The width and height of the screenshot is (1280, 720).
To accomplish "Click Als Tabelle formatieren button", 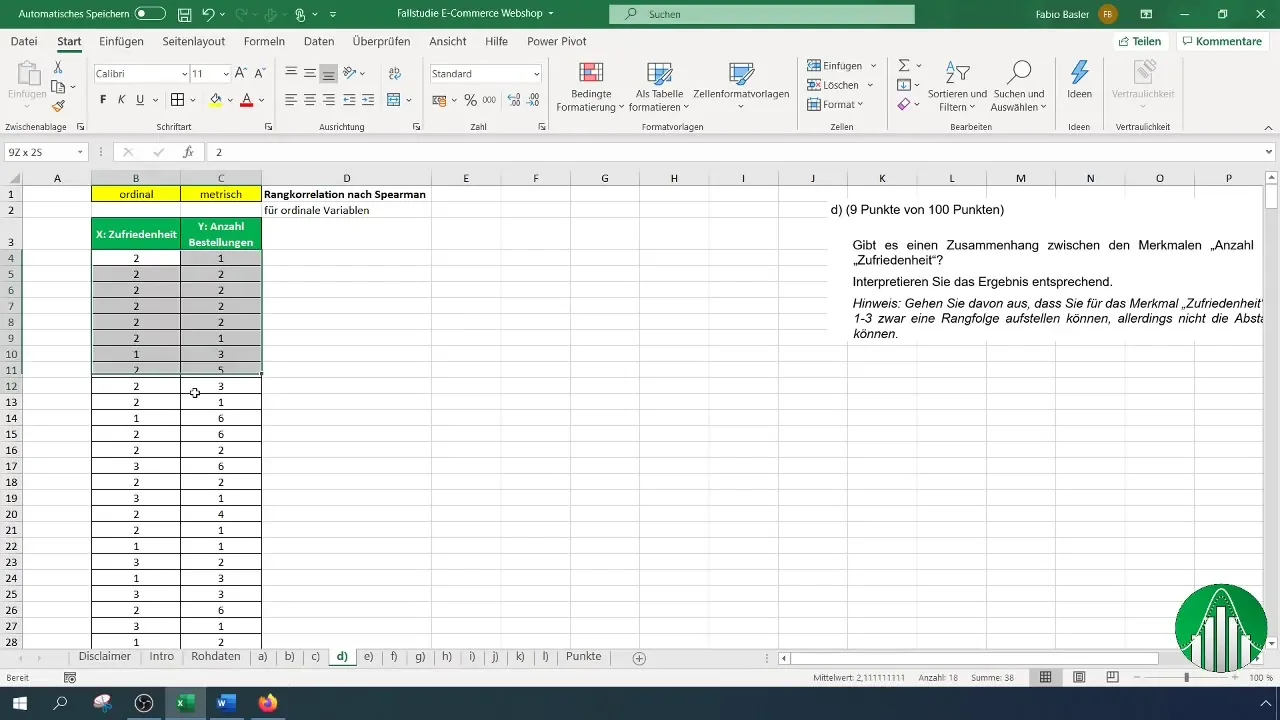I will (658, 88).
